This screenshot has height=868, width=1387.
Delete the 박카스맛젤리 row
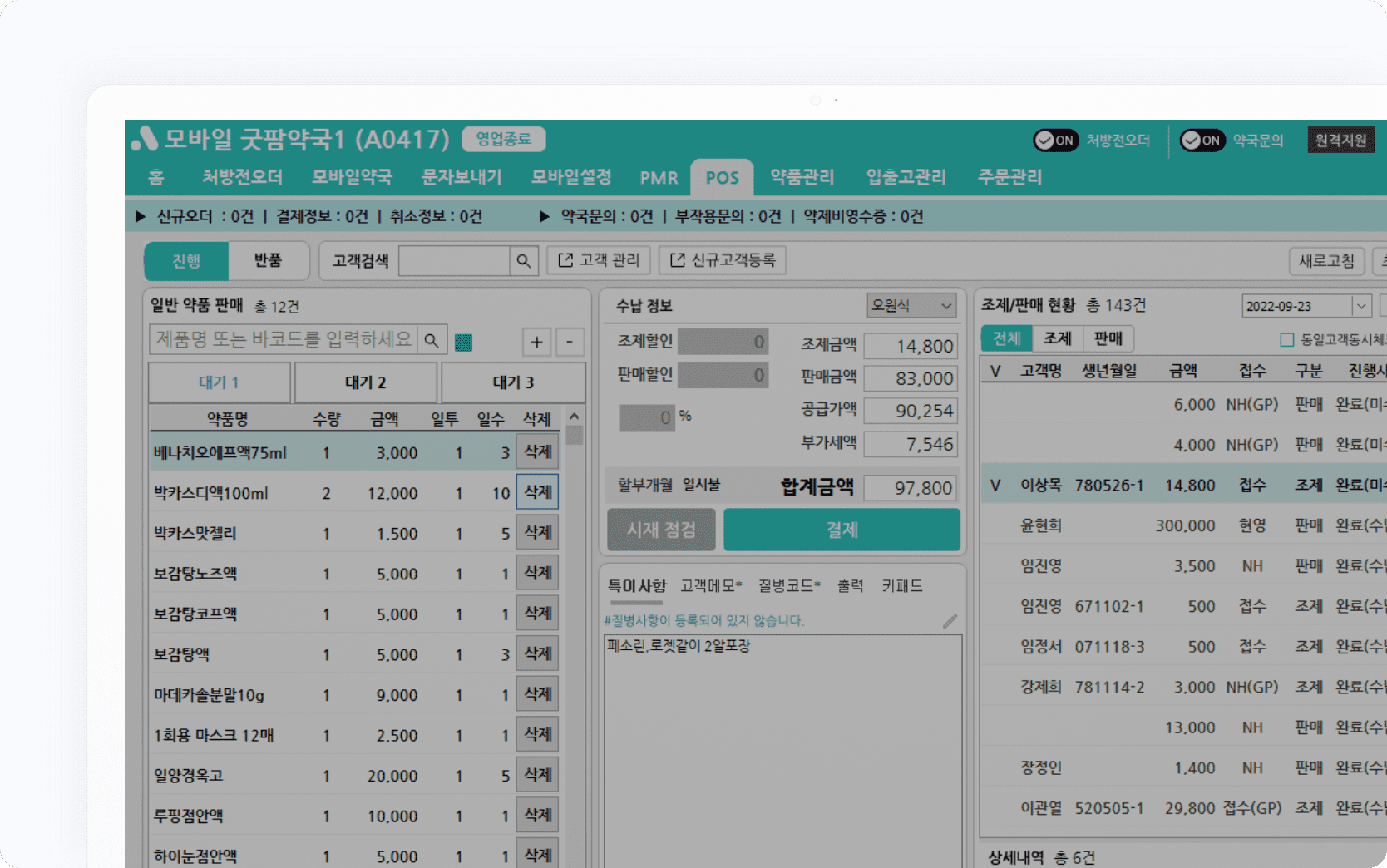tap(537, 532)
